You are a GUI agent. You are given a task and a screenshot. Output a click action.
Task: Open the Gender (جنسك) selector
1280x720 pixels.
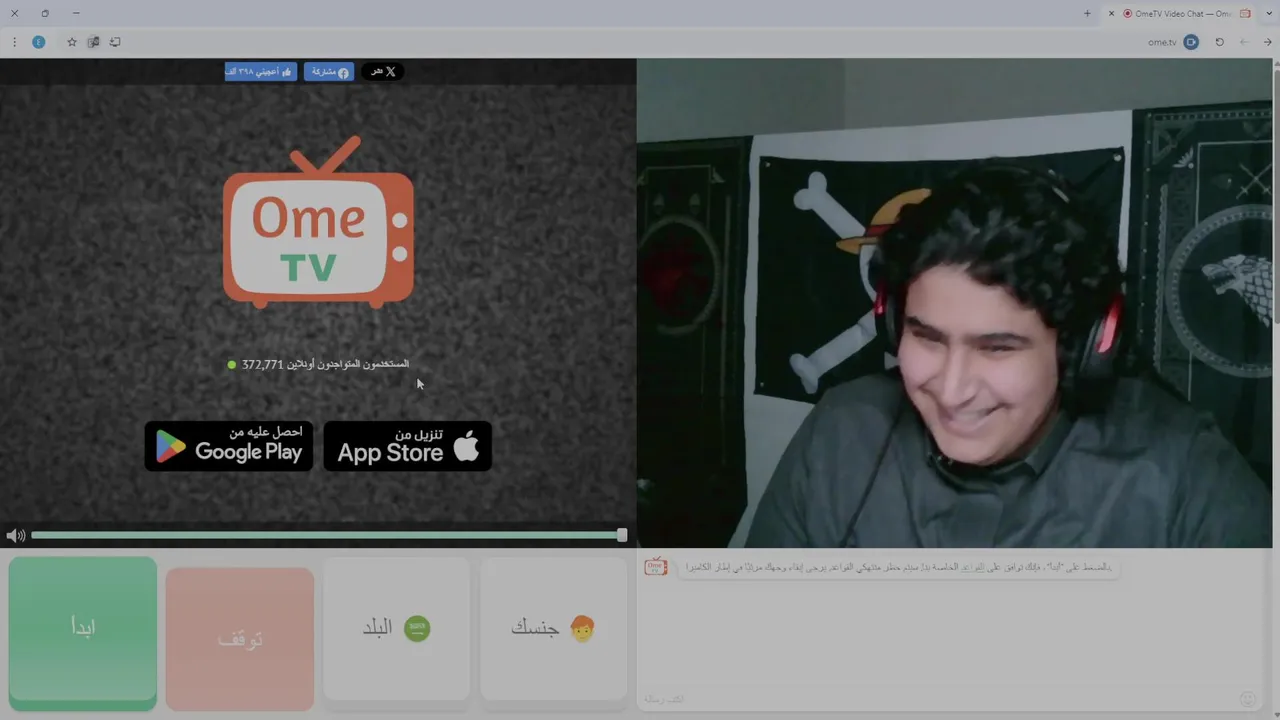pos(554,628)
